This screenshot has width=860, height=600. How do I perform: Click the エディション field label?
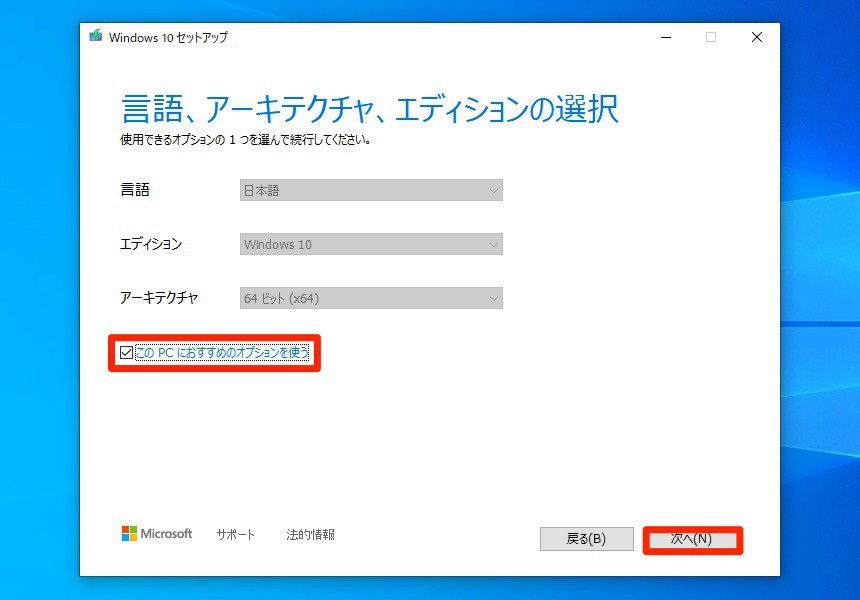pos(151,244)
